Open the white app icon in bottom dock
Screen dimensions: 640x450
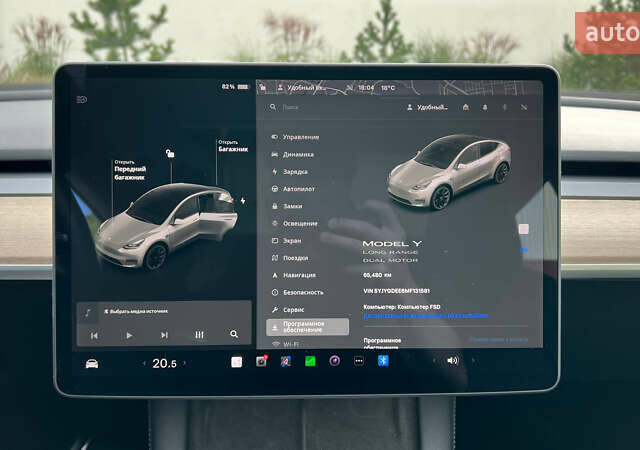click(236, 362)
